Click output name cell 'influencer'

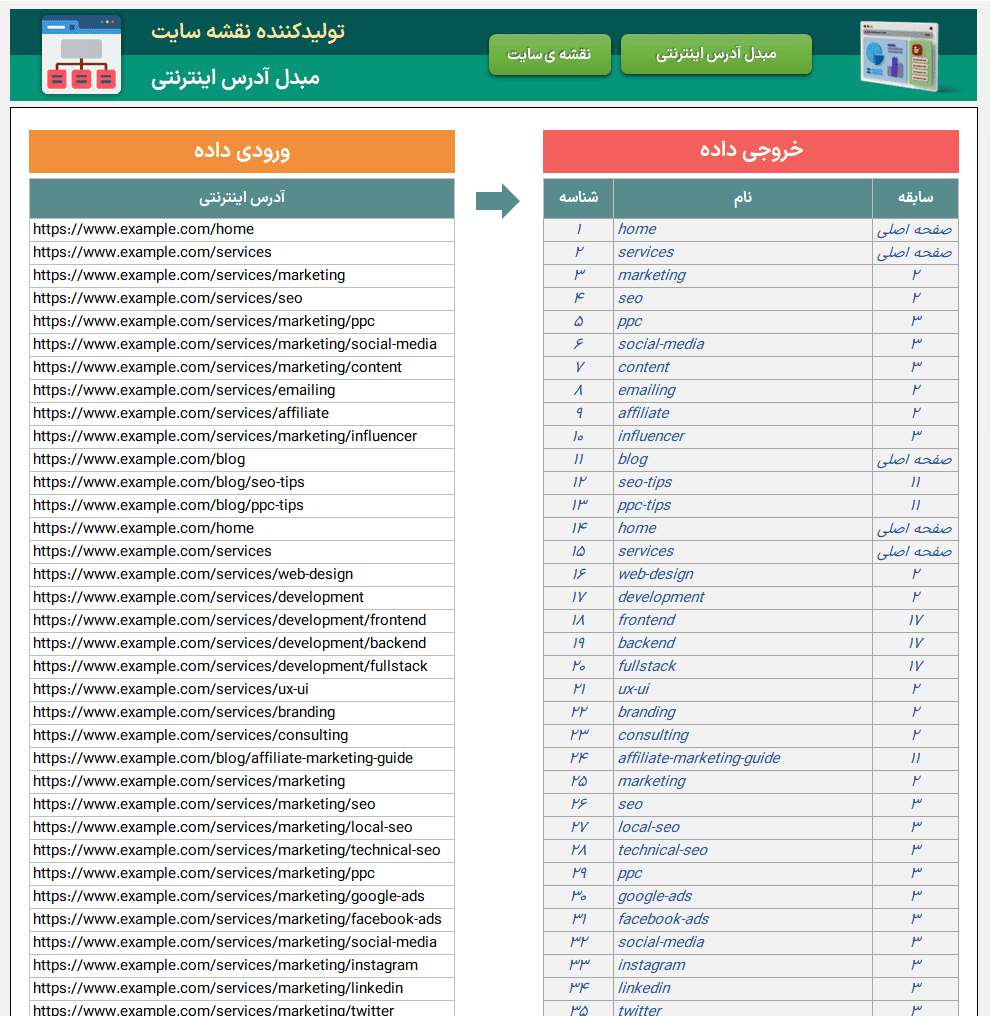click(743, 437)
